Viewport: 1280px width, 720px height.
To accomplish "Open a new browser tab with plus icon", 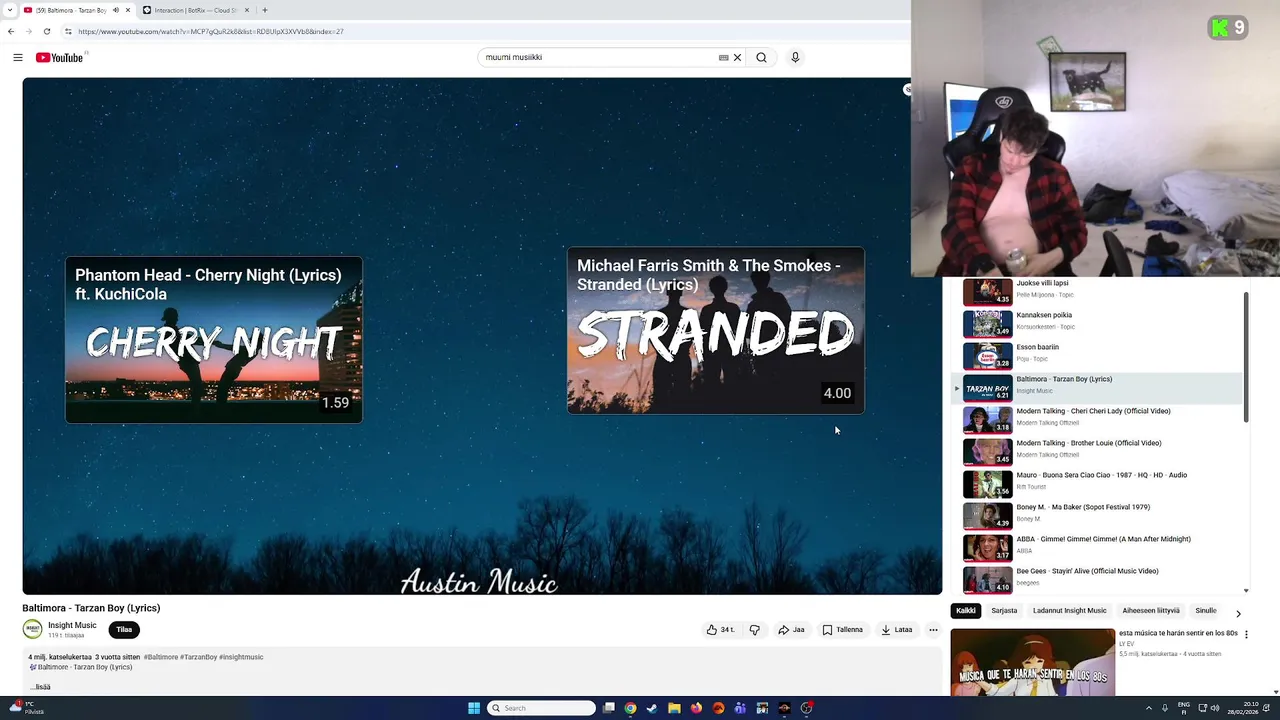I will 265,10.
